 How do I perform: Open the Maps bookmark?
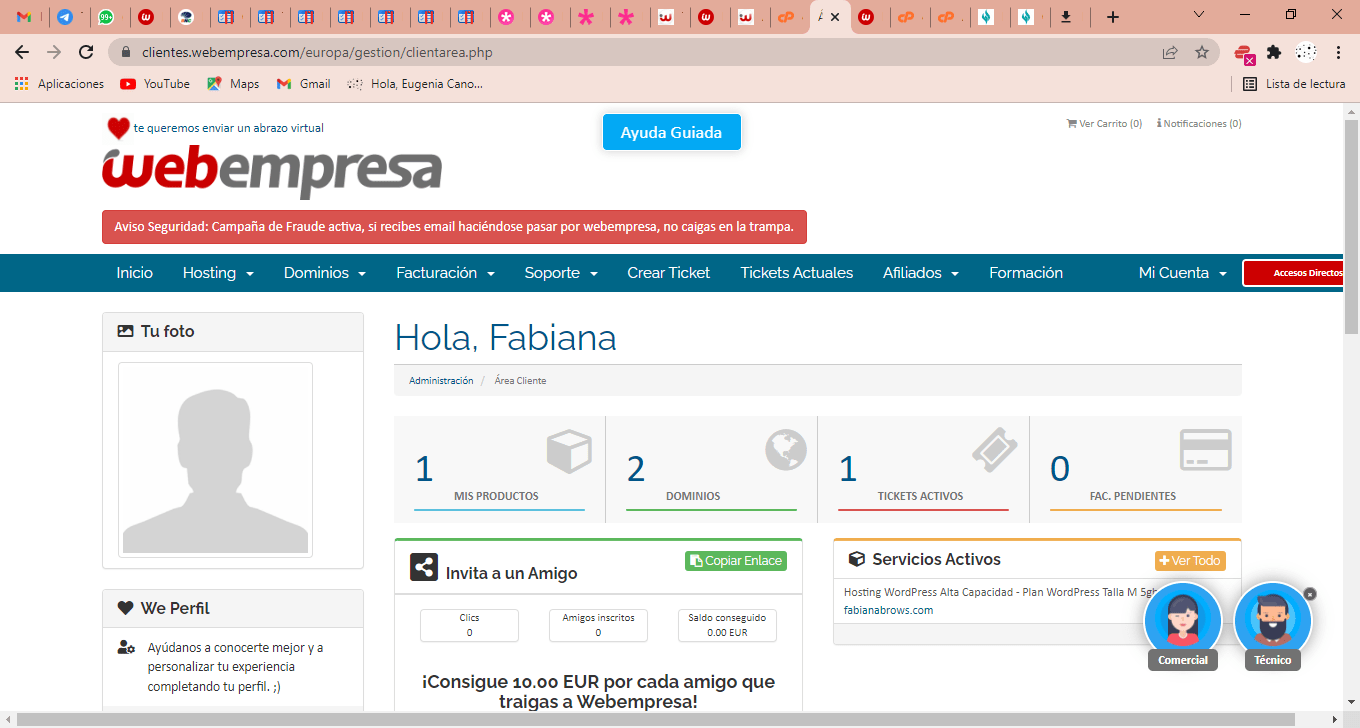233,84
